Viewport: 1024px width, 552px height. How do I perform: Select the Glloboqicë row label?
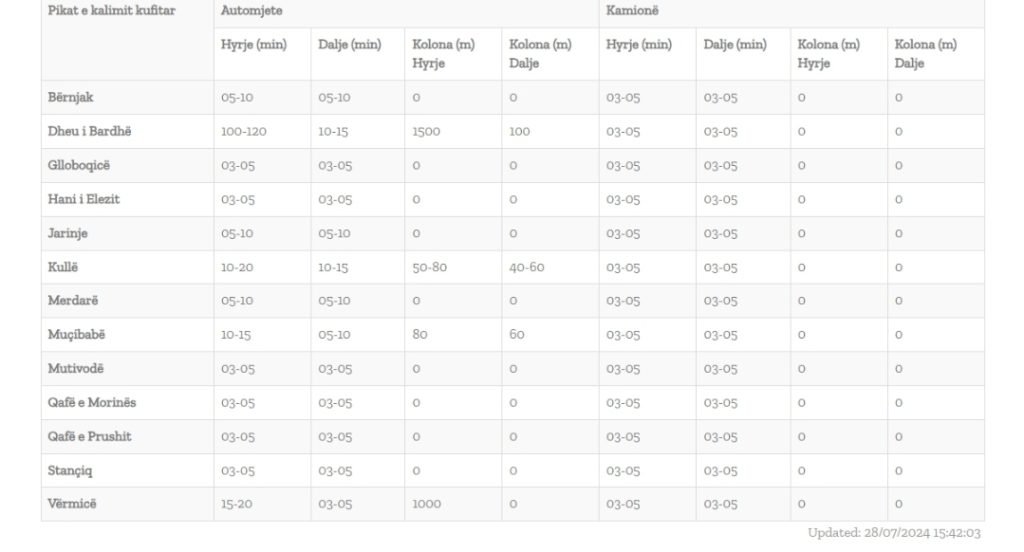click(79, 165)
